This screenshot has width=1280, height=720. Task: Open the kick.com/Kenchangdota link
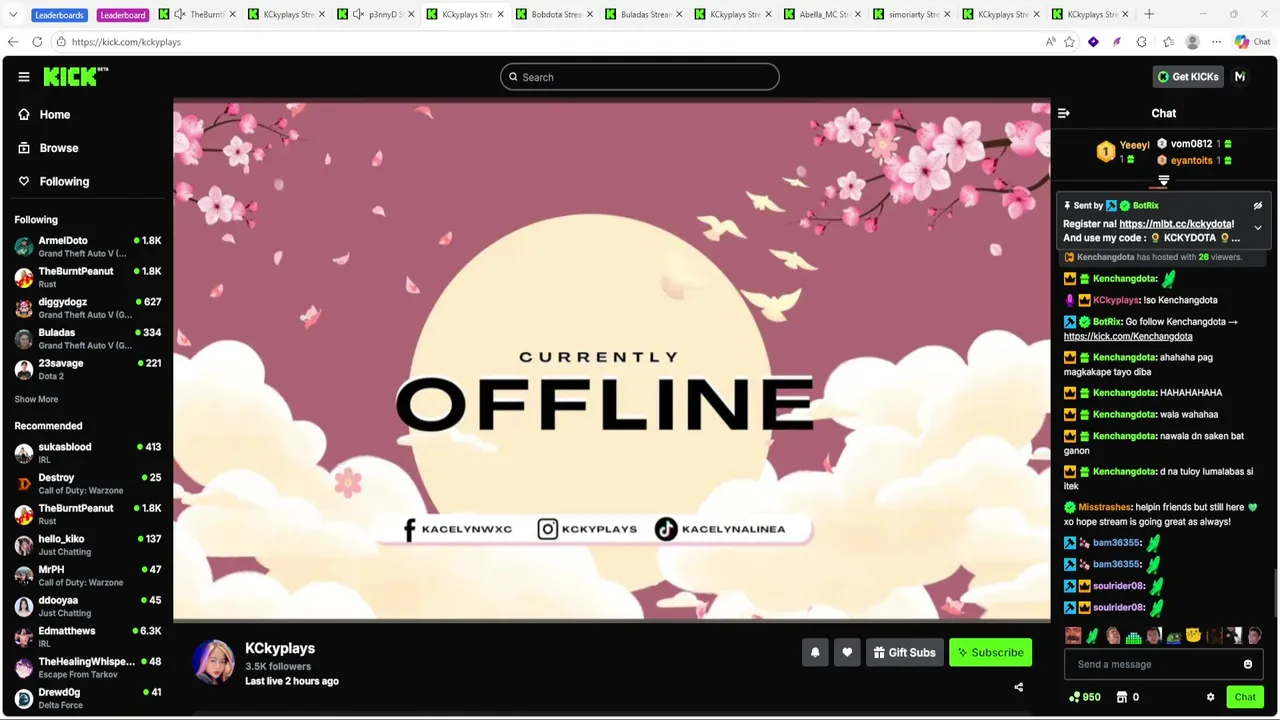[x=1128, y=336]
